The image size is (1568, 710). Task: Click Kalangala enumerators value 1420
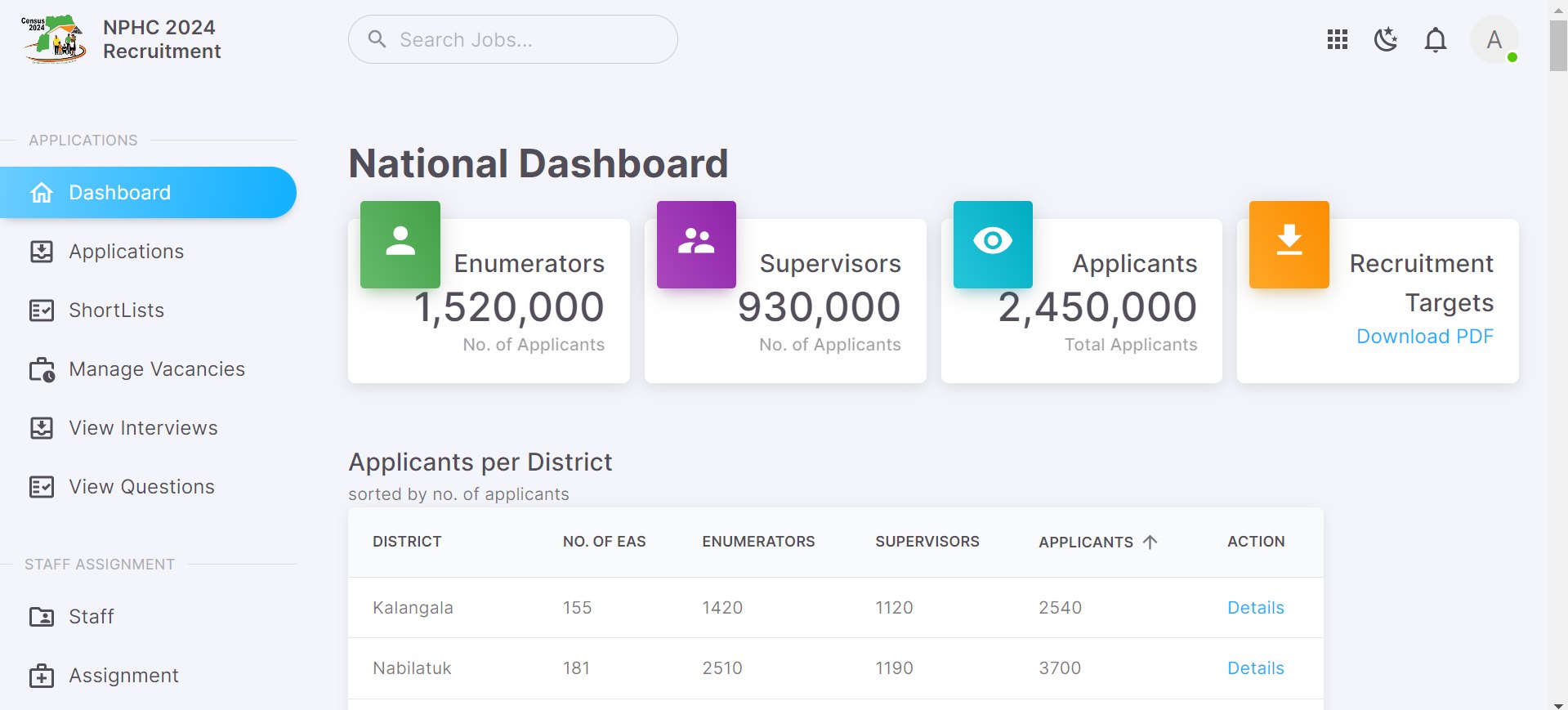(x=722, y=608)
